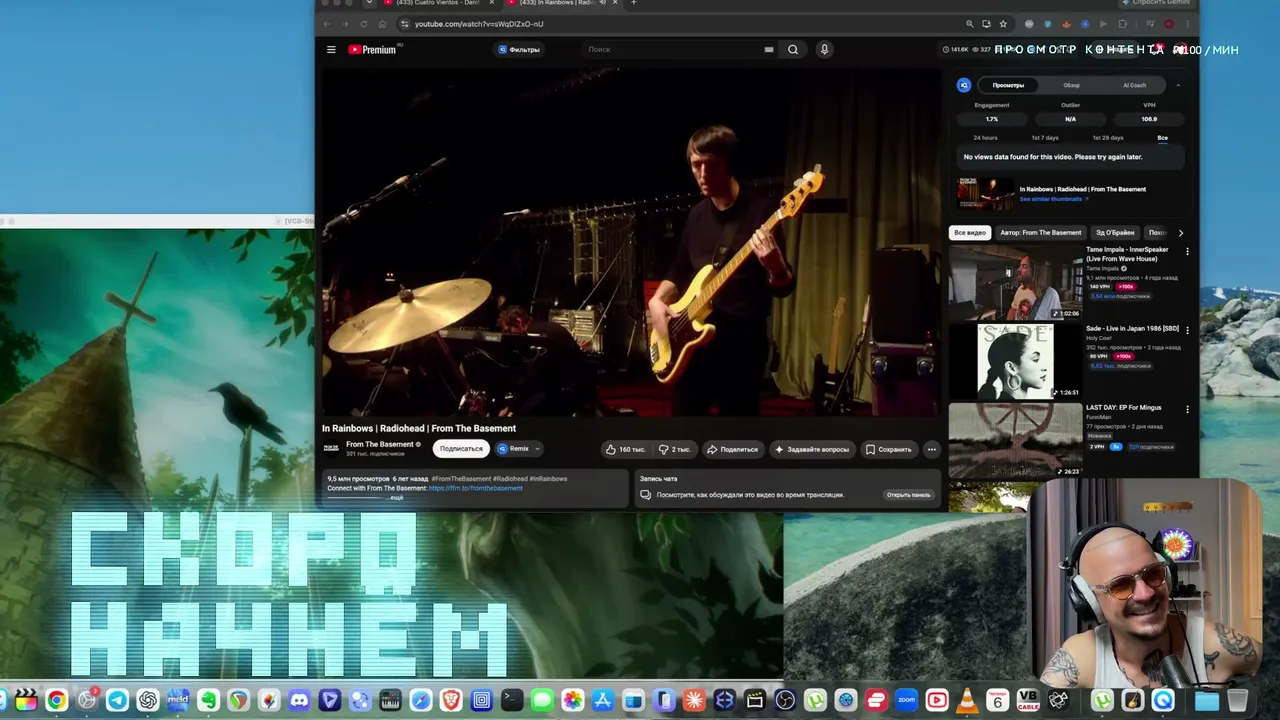The height and width of the screenshot is (720, 1280).
Task: Click the "Задавайте вопросы" button
Action: [812, 449]
